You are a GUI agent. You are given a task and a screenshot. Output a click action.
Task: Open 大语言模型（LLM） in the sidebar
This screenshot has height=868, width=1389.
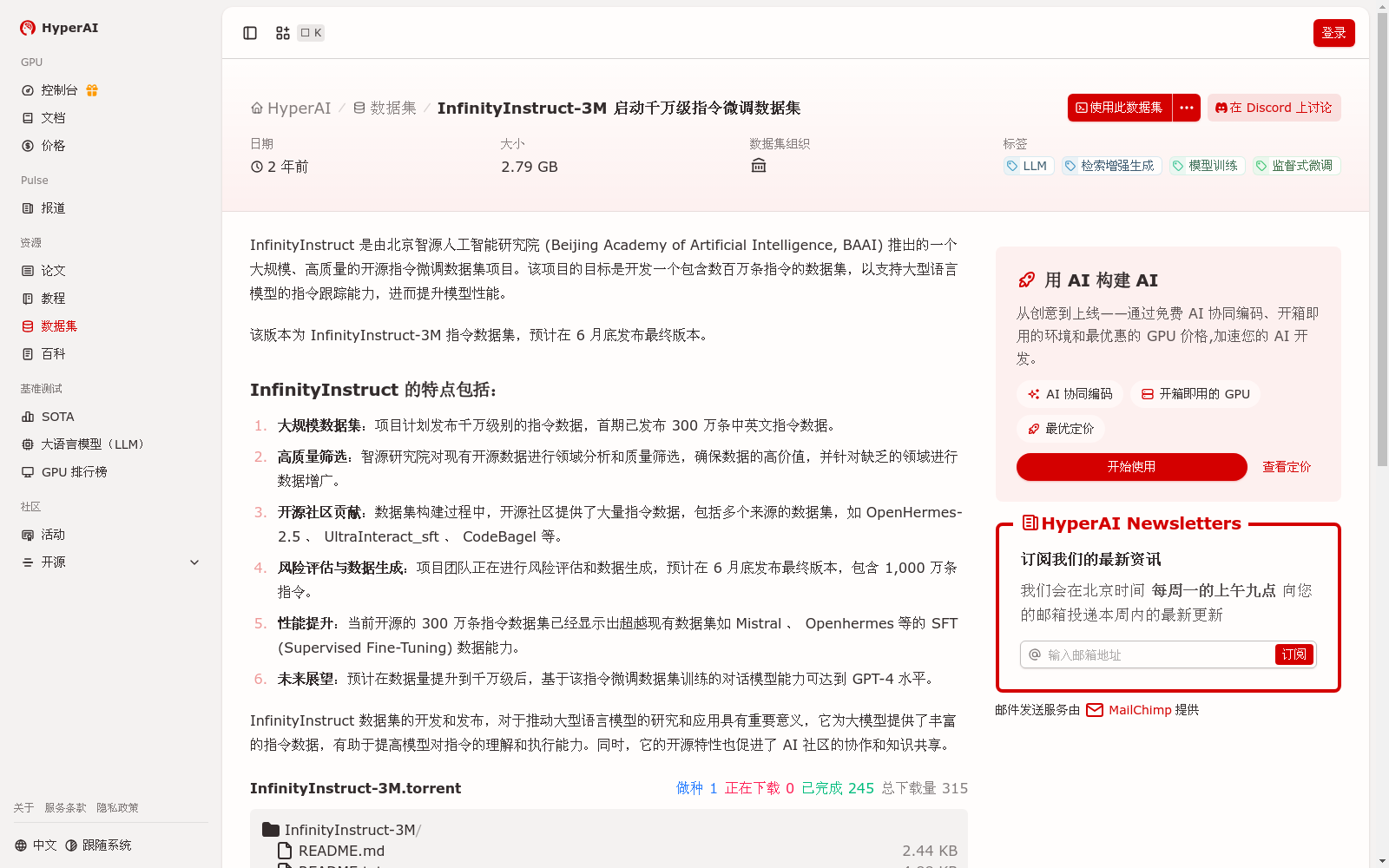[x=95, y=444]
